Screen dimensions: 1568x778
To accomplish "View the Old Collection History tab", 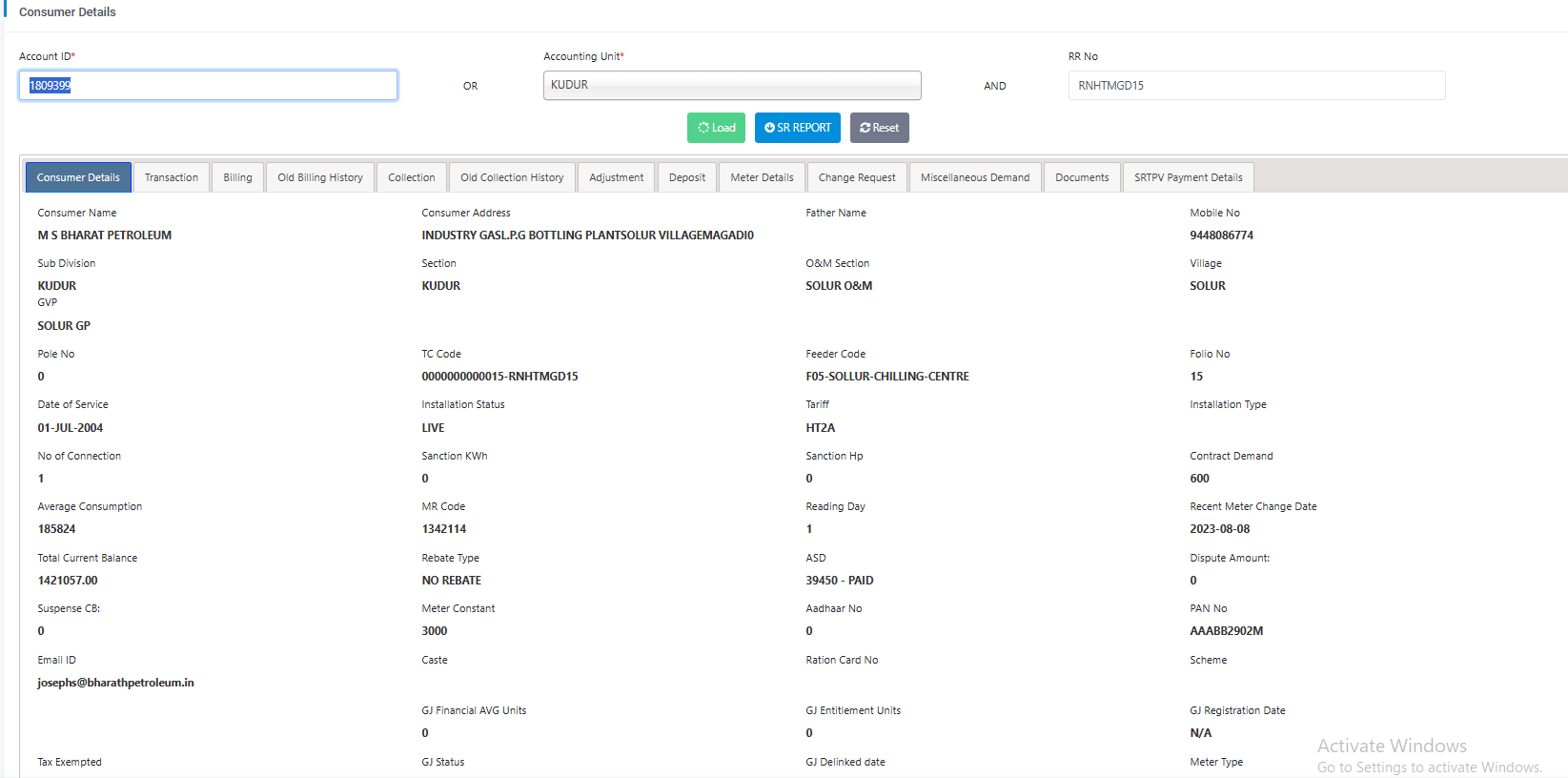I will [x=512, y=177].
